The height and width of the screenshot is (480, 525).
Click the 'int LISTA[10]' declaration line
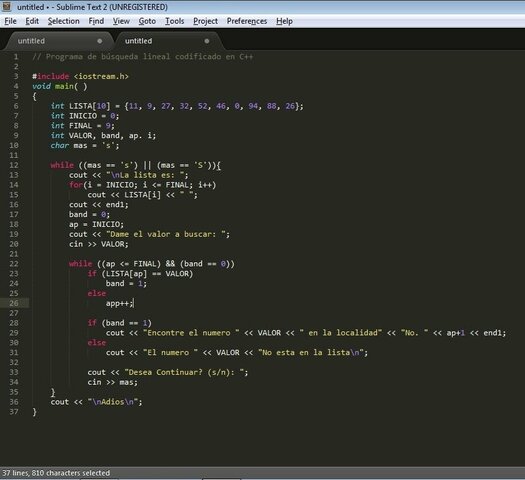pos(177,106)
